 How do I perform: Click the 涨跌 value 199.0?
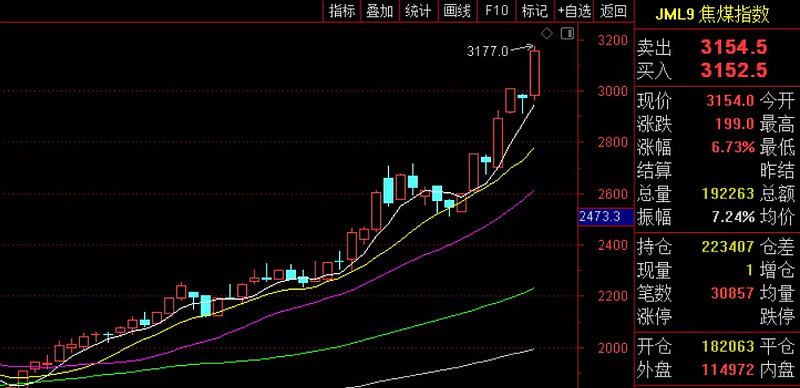point(736,124)
